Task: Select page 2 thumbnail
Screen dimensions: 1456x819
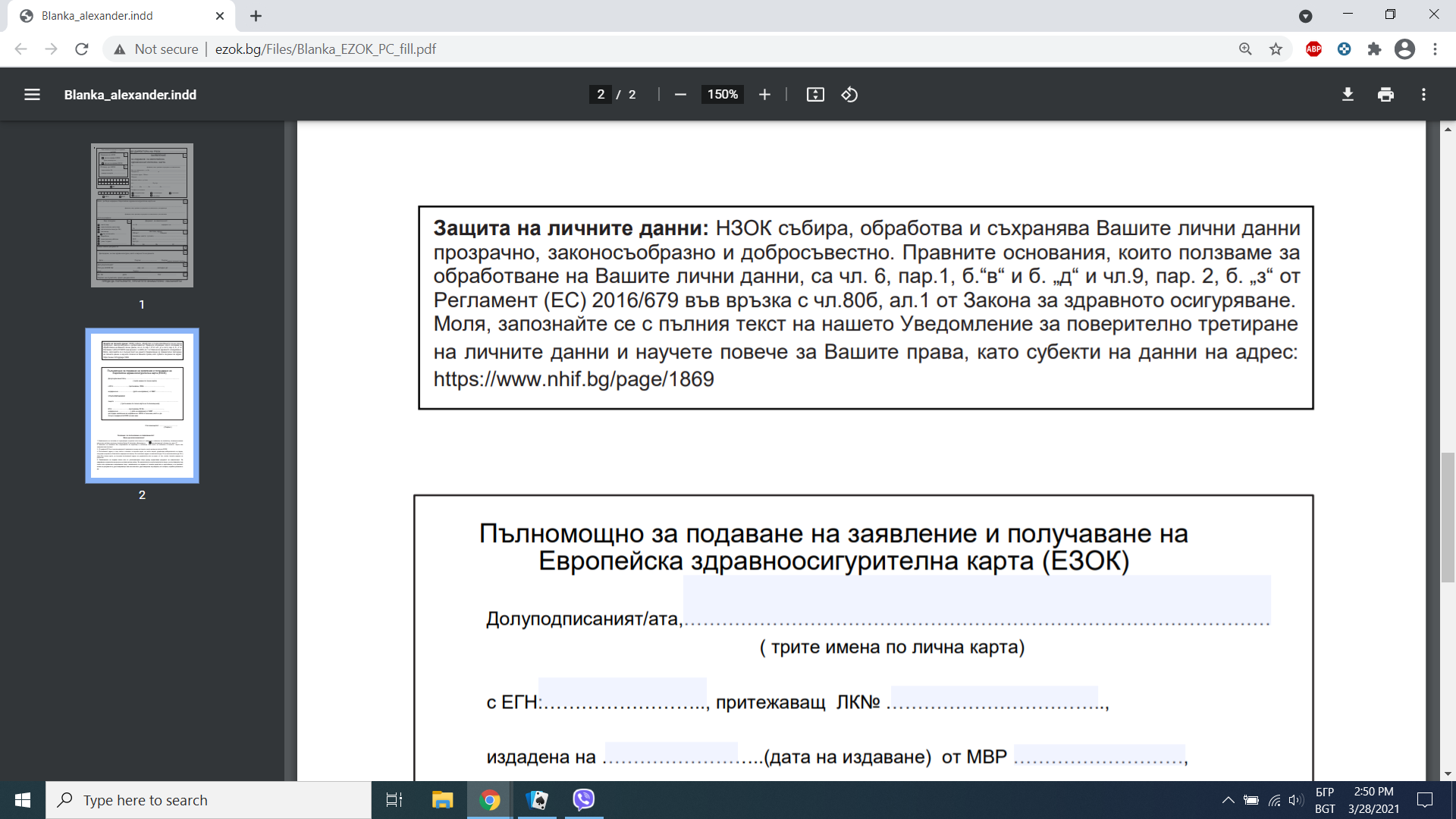Action: (142, 405)
